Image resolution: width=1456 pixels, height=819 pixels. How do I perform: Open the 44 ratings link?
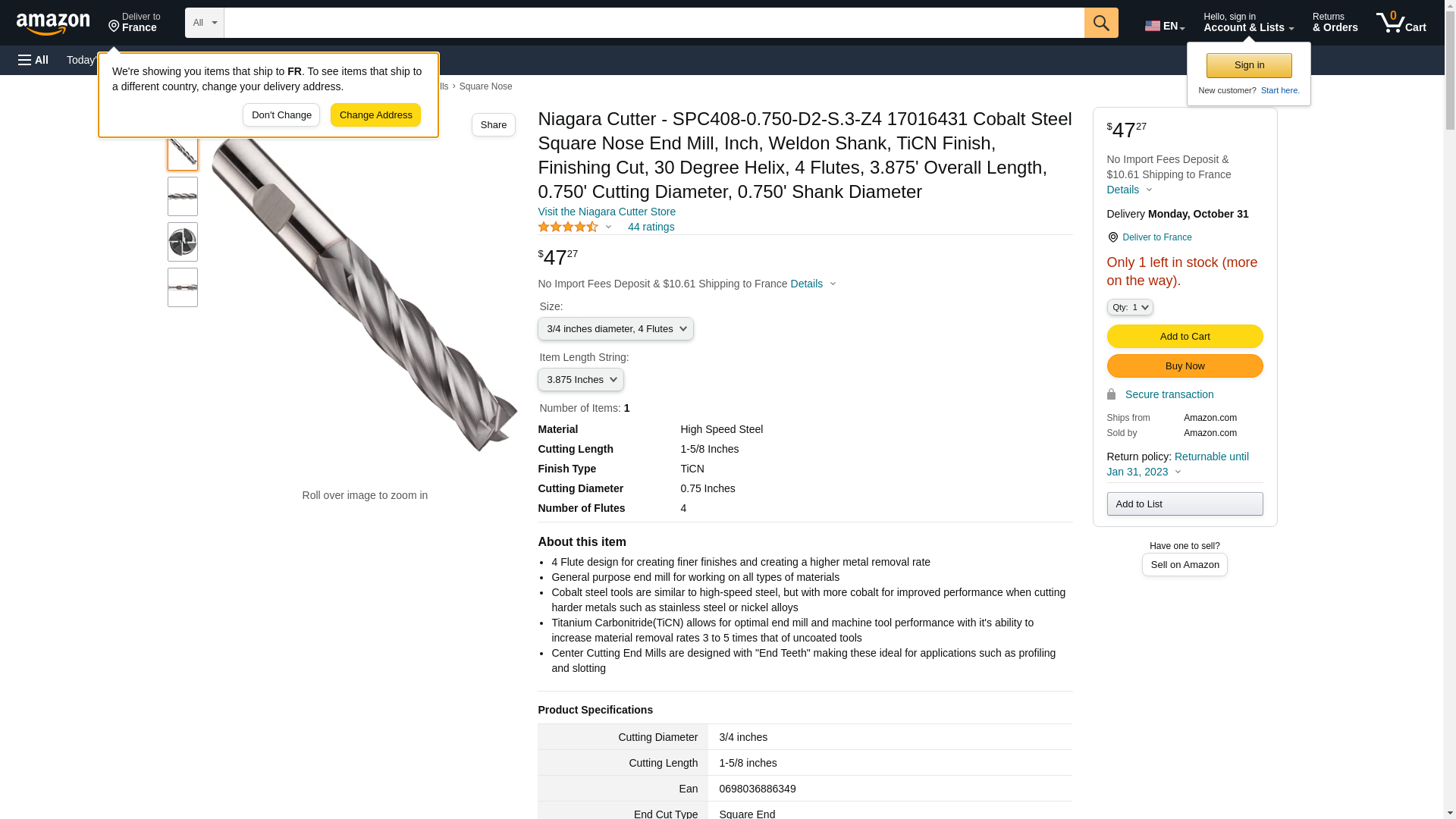(x=651, y=227)
